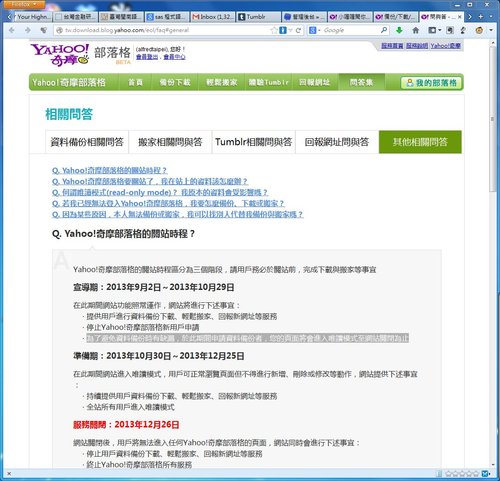The width and height of the screenshot is (500, 481).
Task: Click the red 服務關閉：2013年12月26日 text
Action: click(x=126, y=425)
